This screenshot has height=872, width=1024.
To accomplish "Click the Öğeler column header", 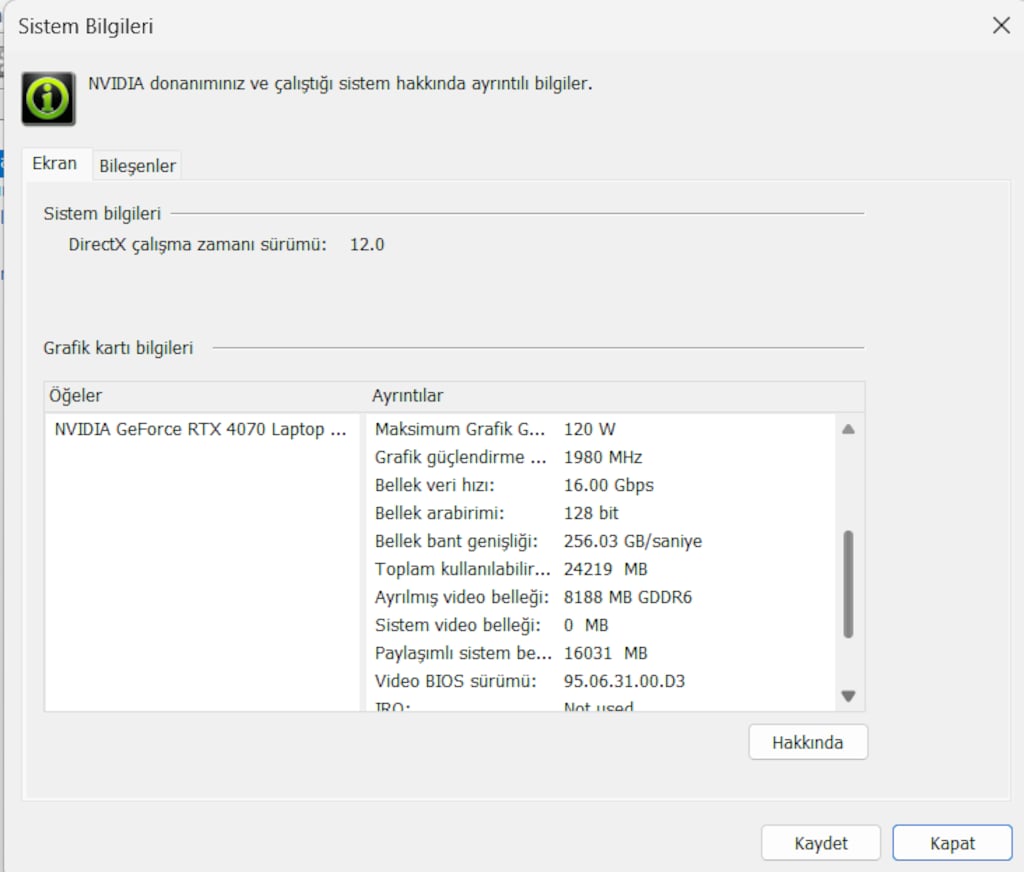I will point(76,395).
